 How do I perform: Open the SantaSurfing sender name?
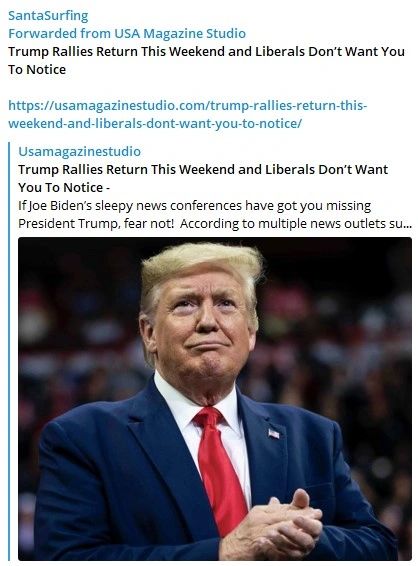48,16
